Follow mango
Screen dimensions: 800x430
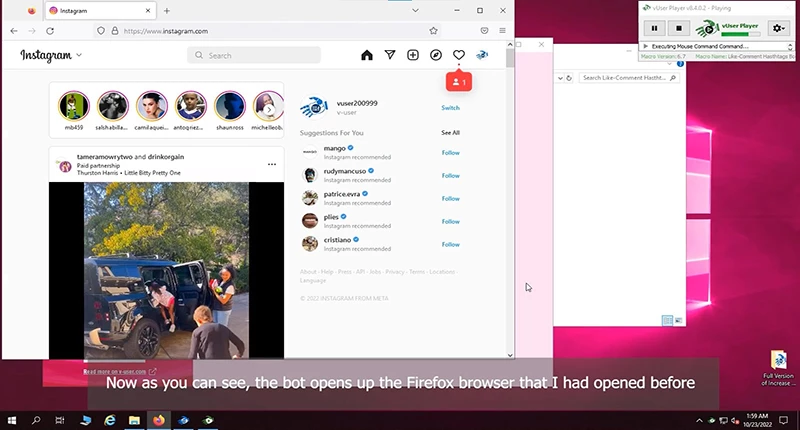pyautogui.click(x=451, y=153)
